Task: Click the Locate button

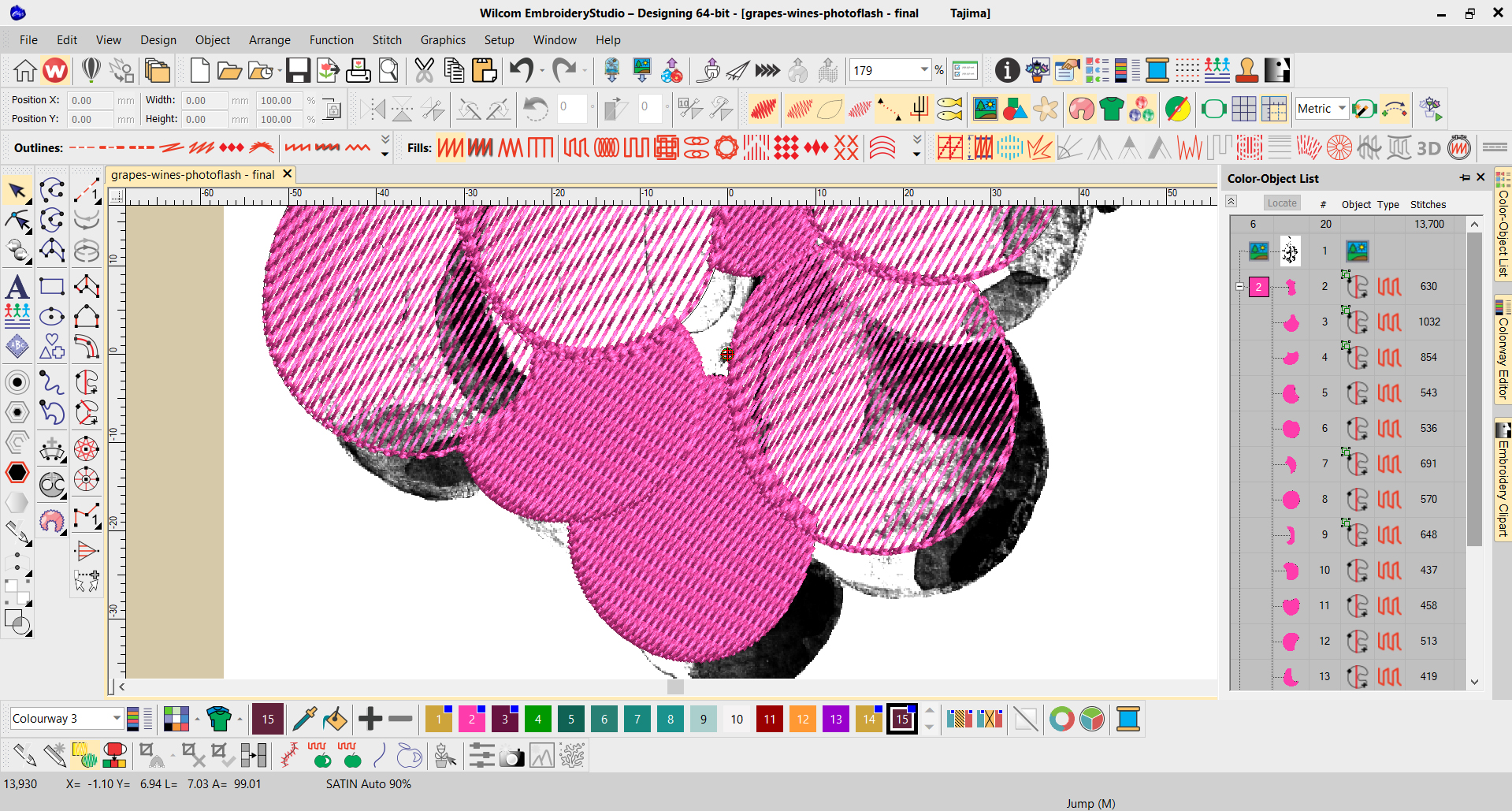Action: [1282, 203]
